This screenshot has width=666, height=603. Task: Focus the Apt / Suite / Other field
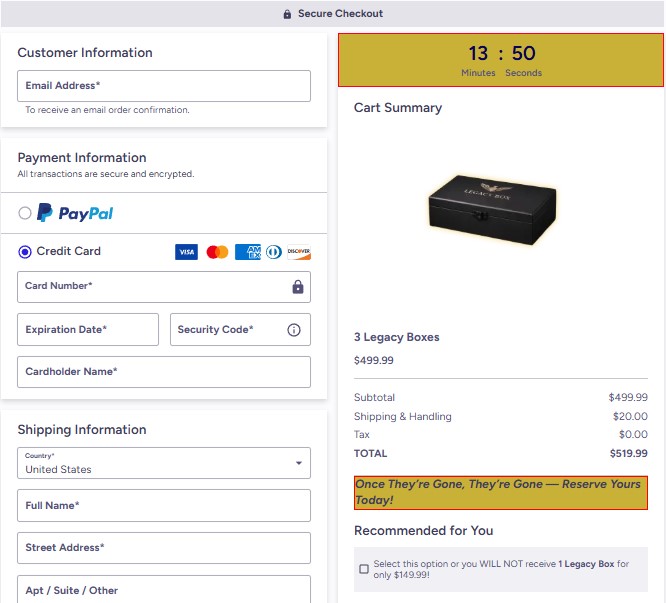point(164,589)
